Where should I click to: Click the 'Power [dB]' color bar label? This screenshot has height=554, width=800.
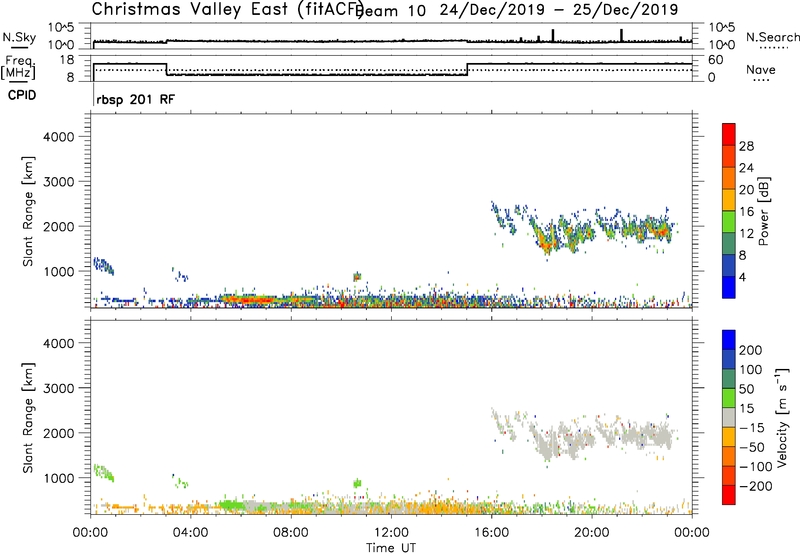point(763,211)
